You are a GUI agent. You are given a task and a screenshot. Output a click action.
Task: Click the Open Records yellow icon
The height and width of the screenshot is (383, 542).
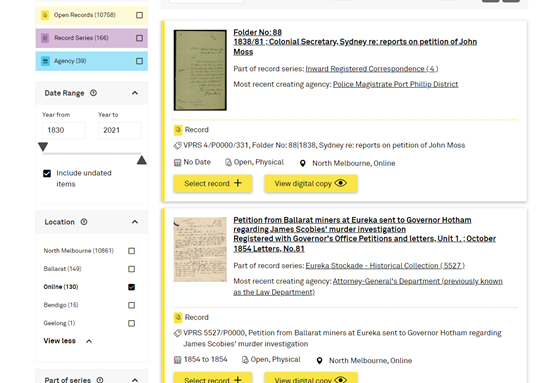pos(45,15)
